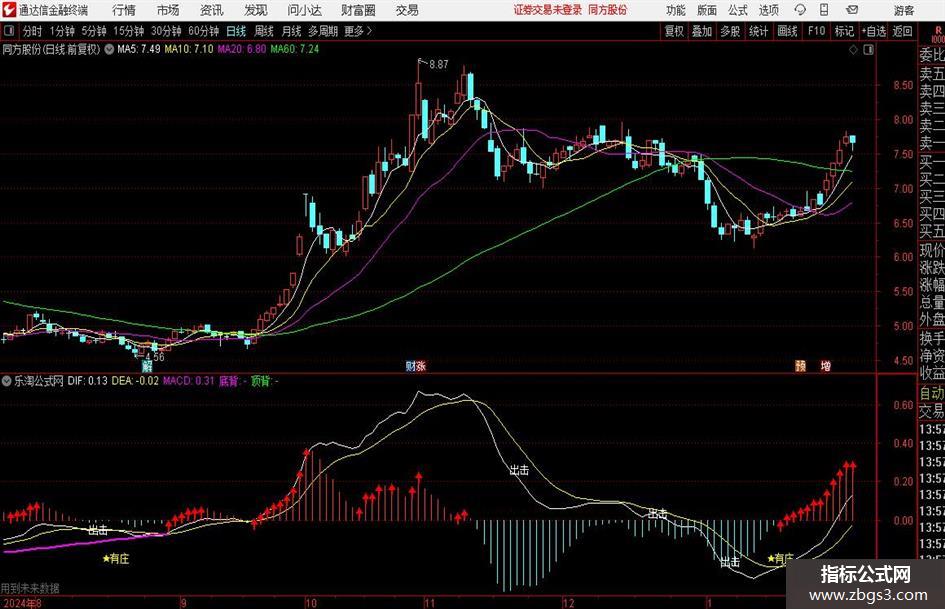Expand 更多 period options

[359, 31]
